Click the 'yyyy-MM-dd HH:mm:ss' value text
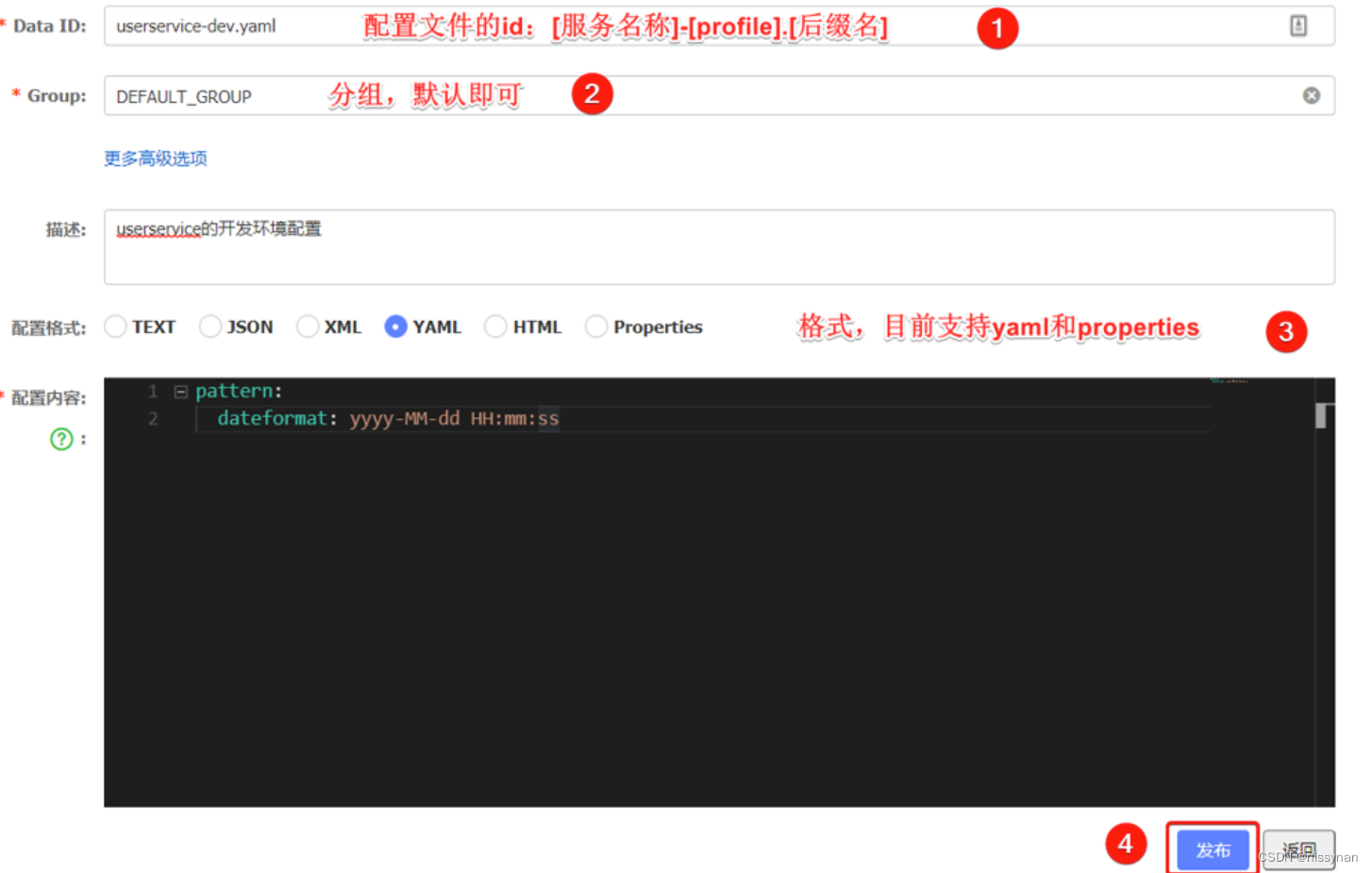The image size is (1372, 873). 454,418
